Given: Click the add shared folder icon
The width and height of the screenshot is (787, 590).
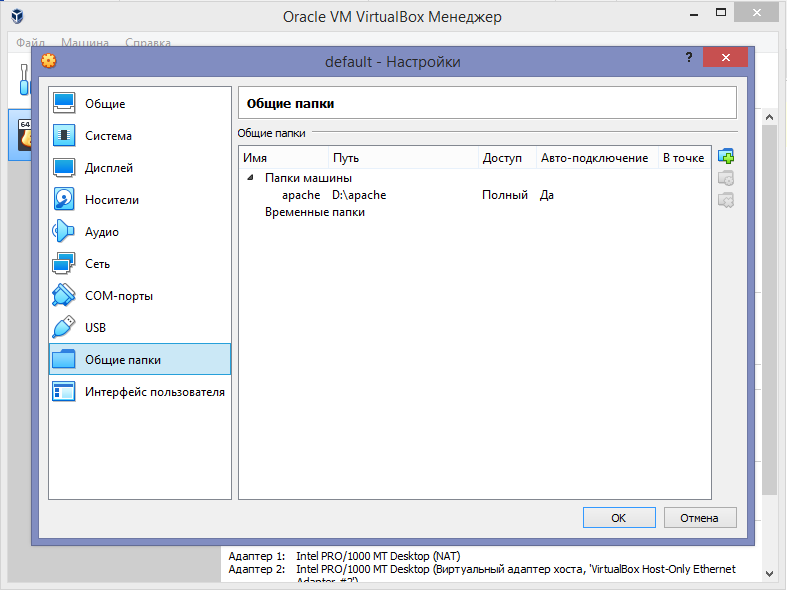Looking at the screenshot, I should pyautogui.click(x=726, y=157).
